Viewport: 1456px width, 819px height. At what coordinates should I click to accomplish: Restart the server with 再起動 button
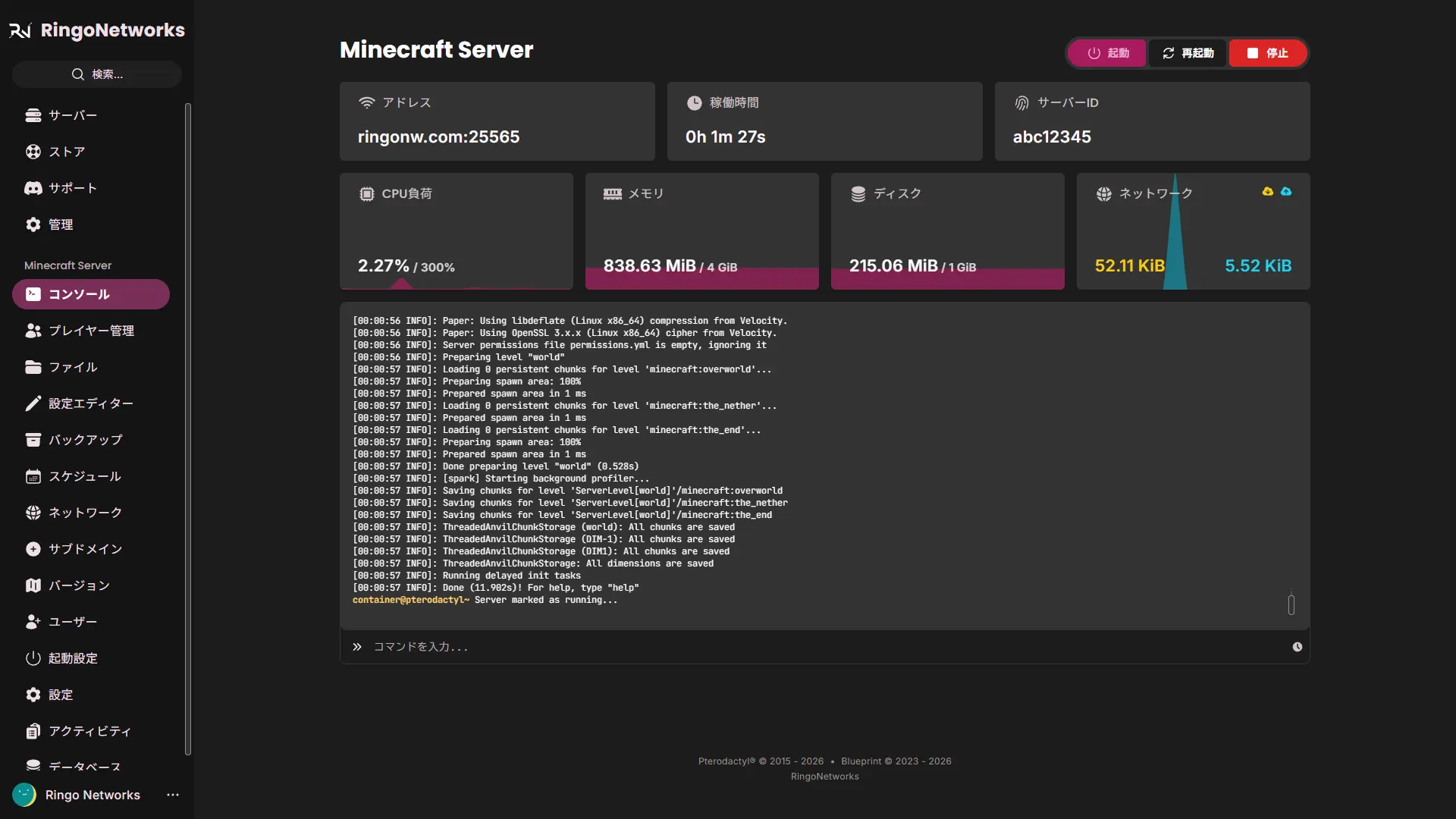pyautogui.click(x=1188, y=53)
